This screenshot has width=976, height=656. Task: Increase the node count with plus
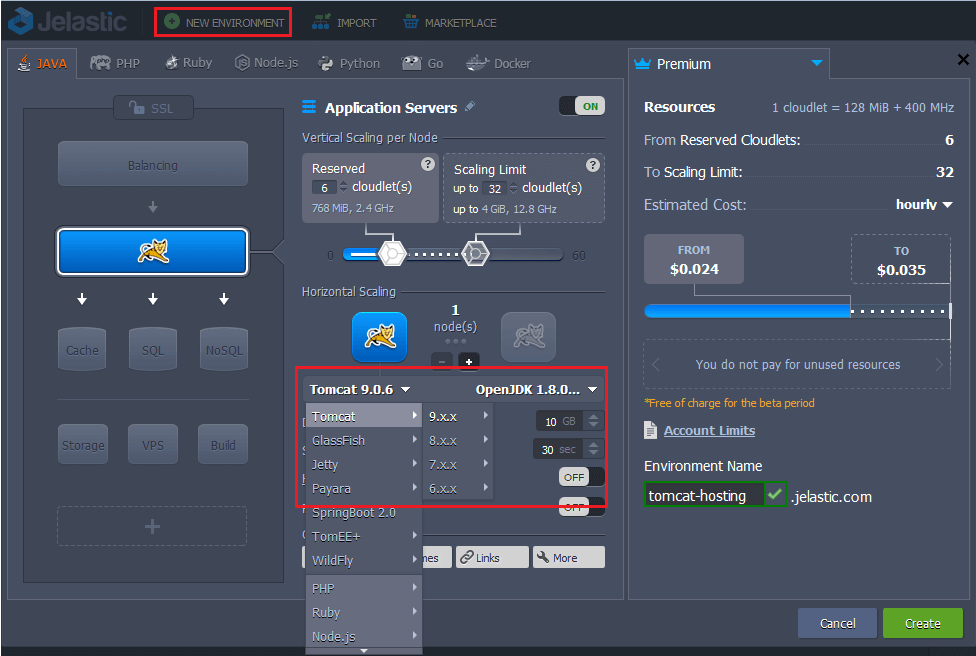pos(469,362)
